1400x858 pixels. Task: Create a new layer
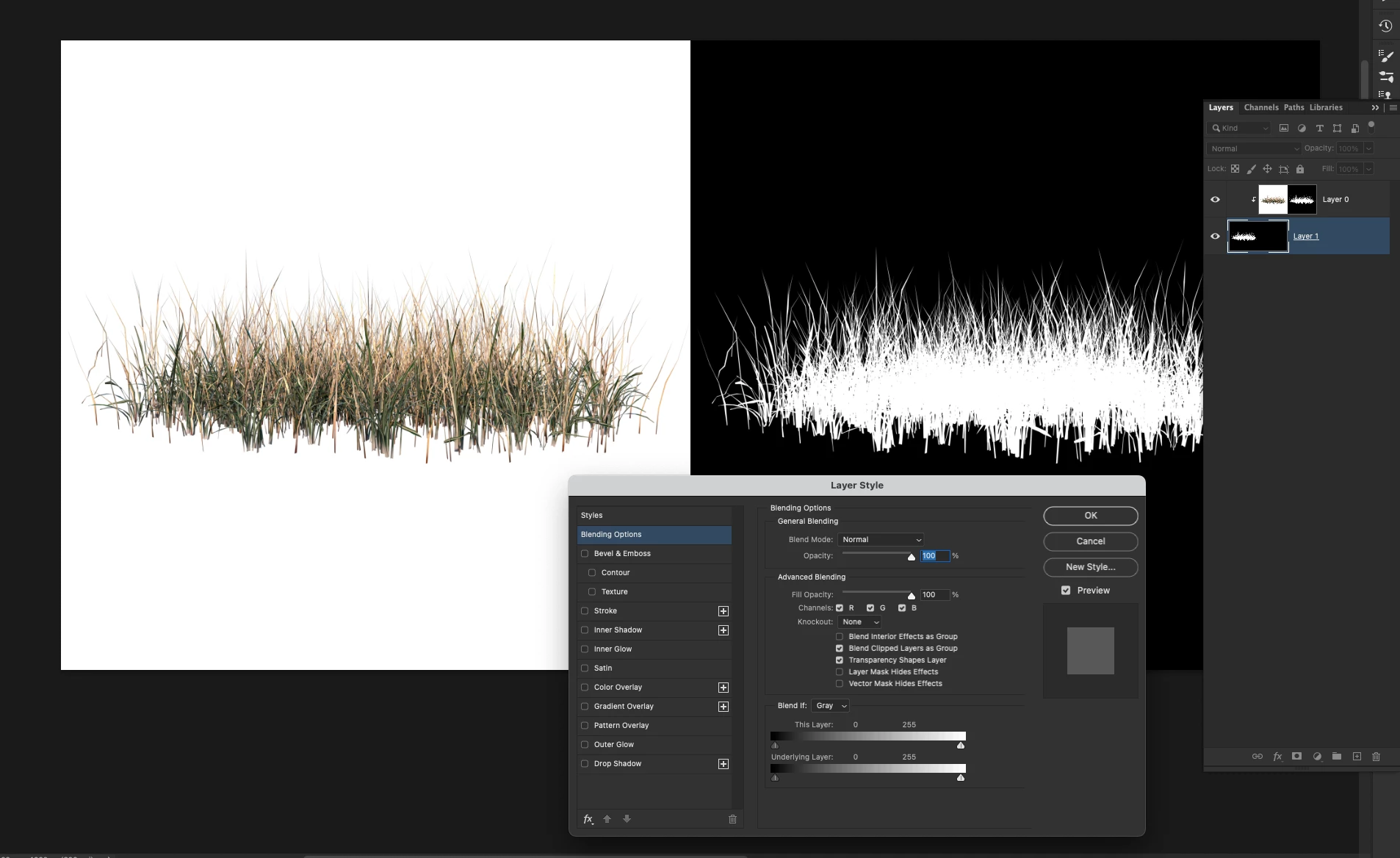click(1357, 757)
